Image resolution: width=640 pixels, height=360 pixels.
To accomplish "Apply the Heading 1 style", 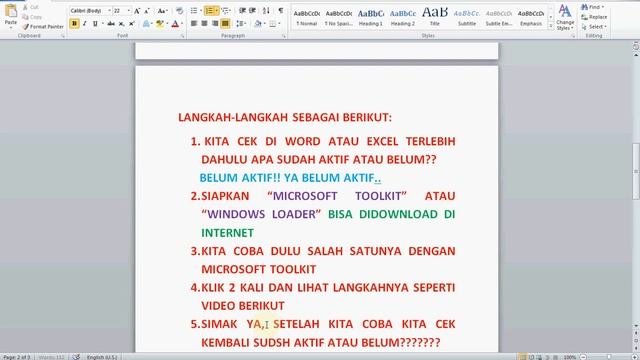I will point(371,18).
